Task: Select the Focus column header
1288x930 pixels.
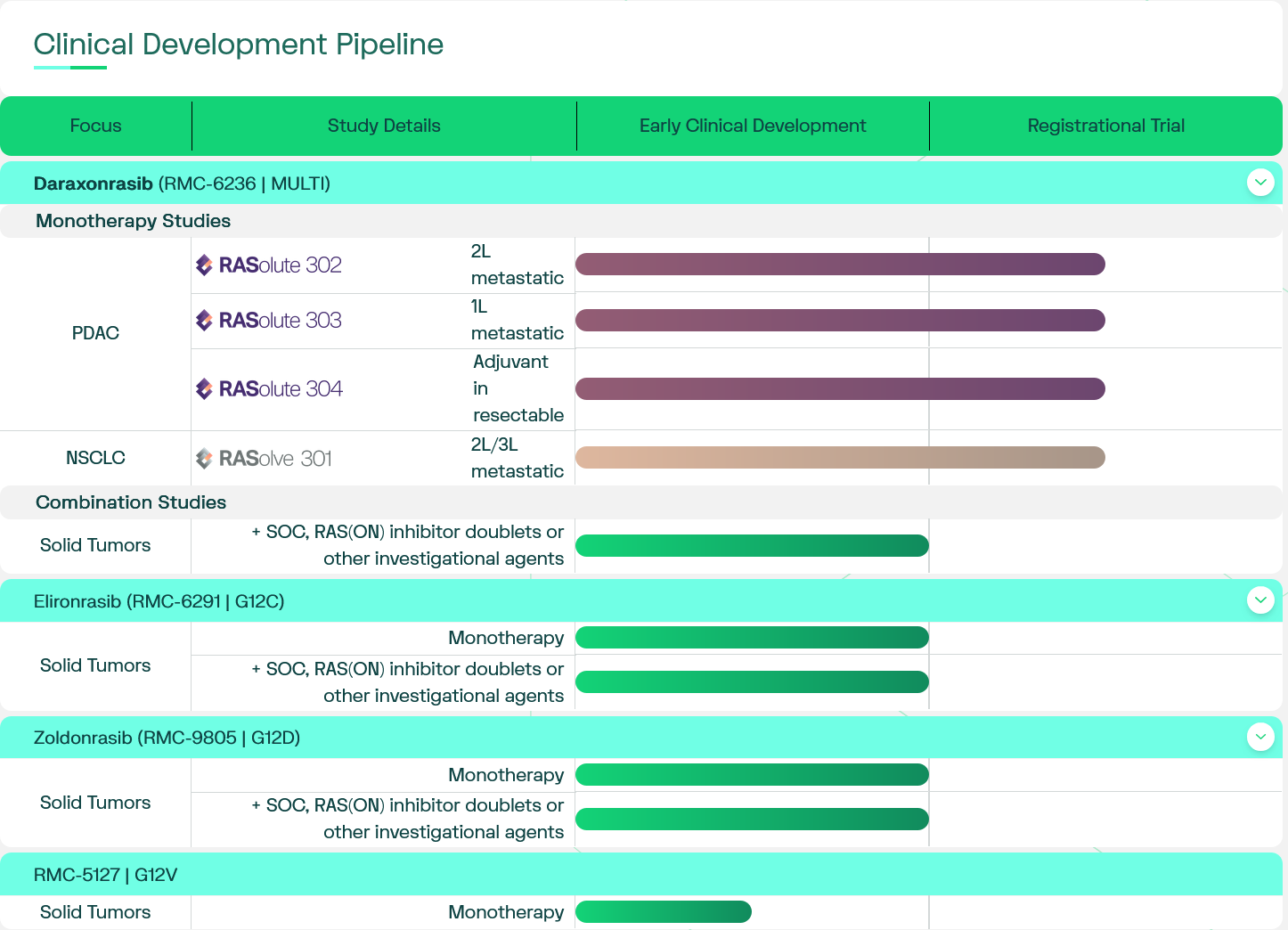Action: click(95, 126)
